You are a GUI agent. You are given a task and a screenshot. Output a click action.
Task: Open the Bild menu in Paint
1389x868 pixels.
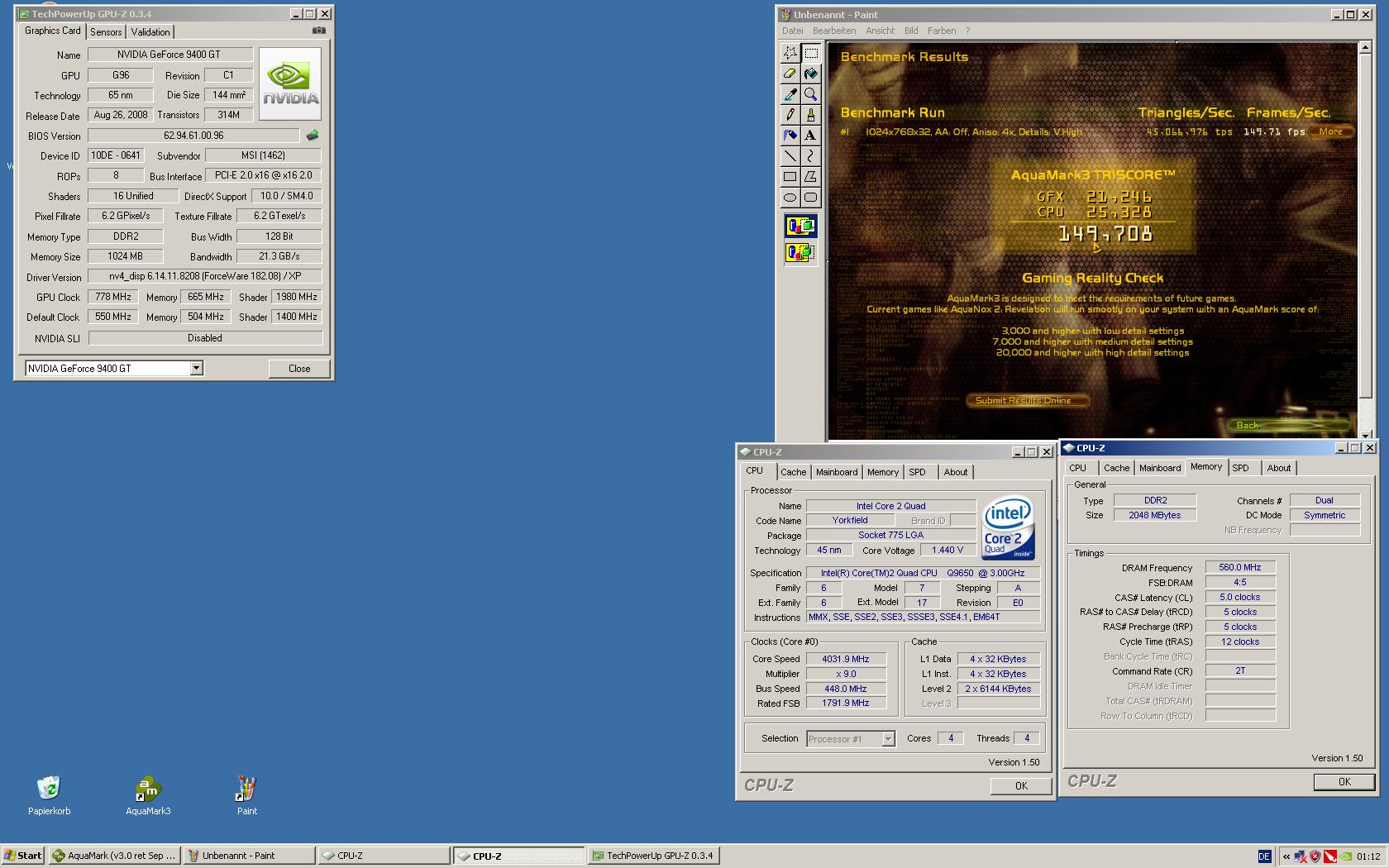[911, 31]
